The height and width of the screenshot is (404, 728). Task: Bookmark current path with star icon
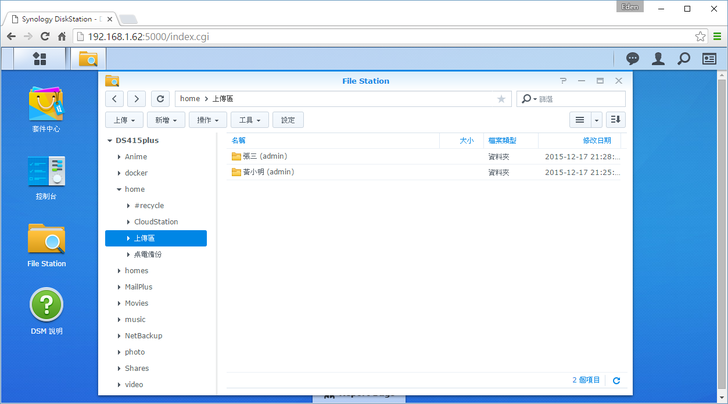[501, 99]
